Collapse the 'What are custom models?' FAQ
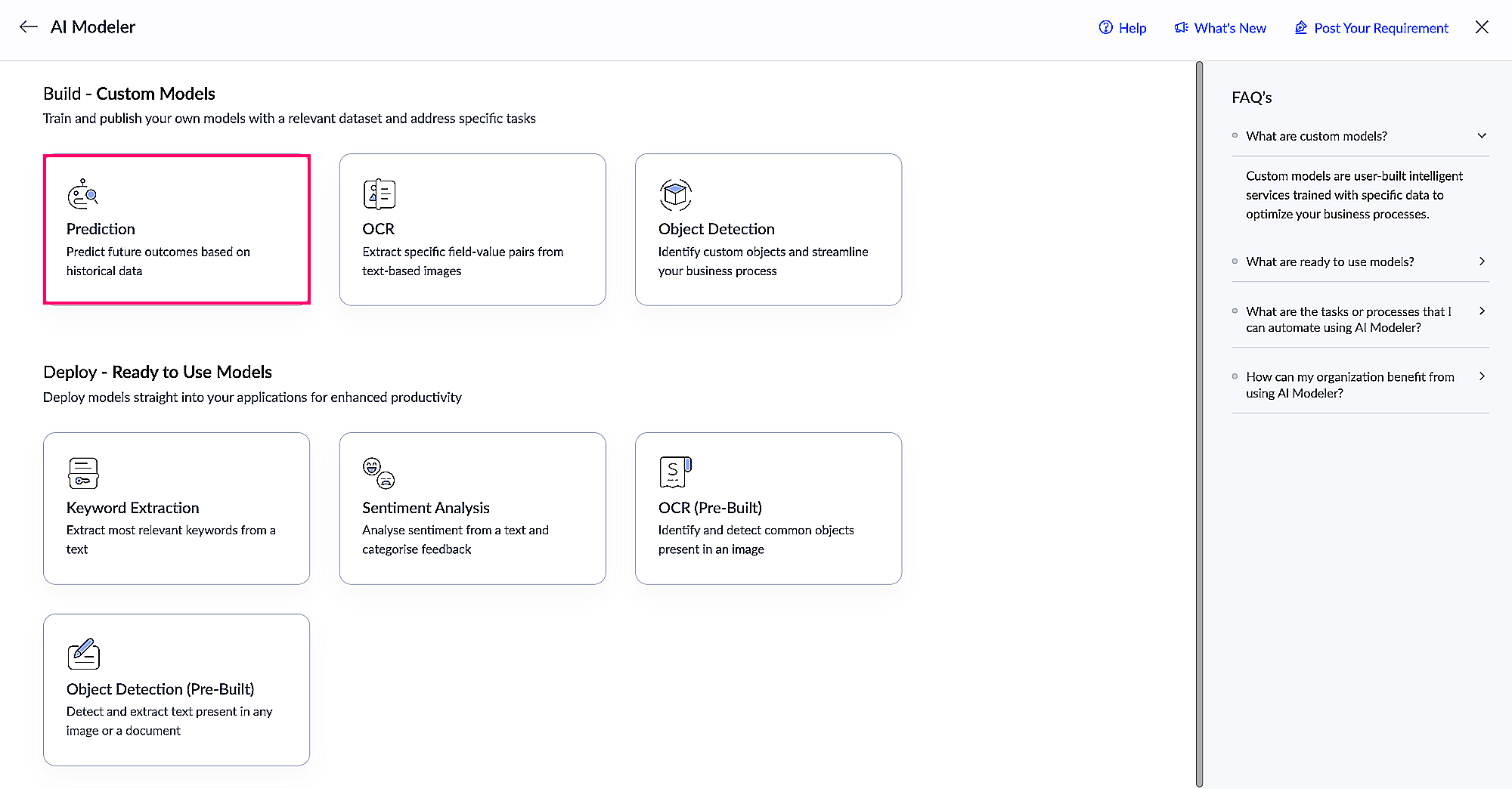Viewport: 1512px width, 789px height. click(1482, 136)
